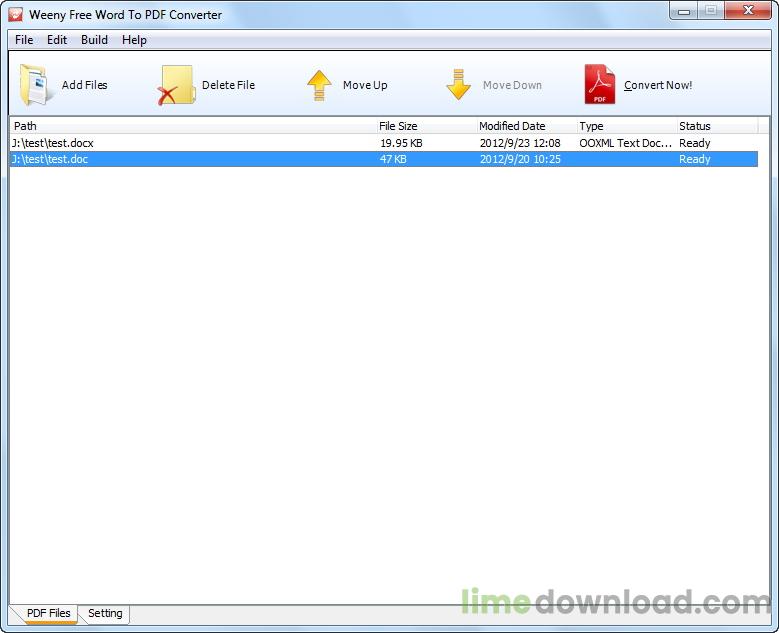779x633 pixels.
Task: Open the File menu
Action: click(24, 40)
